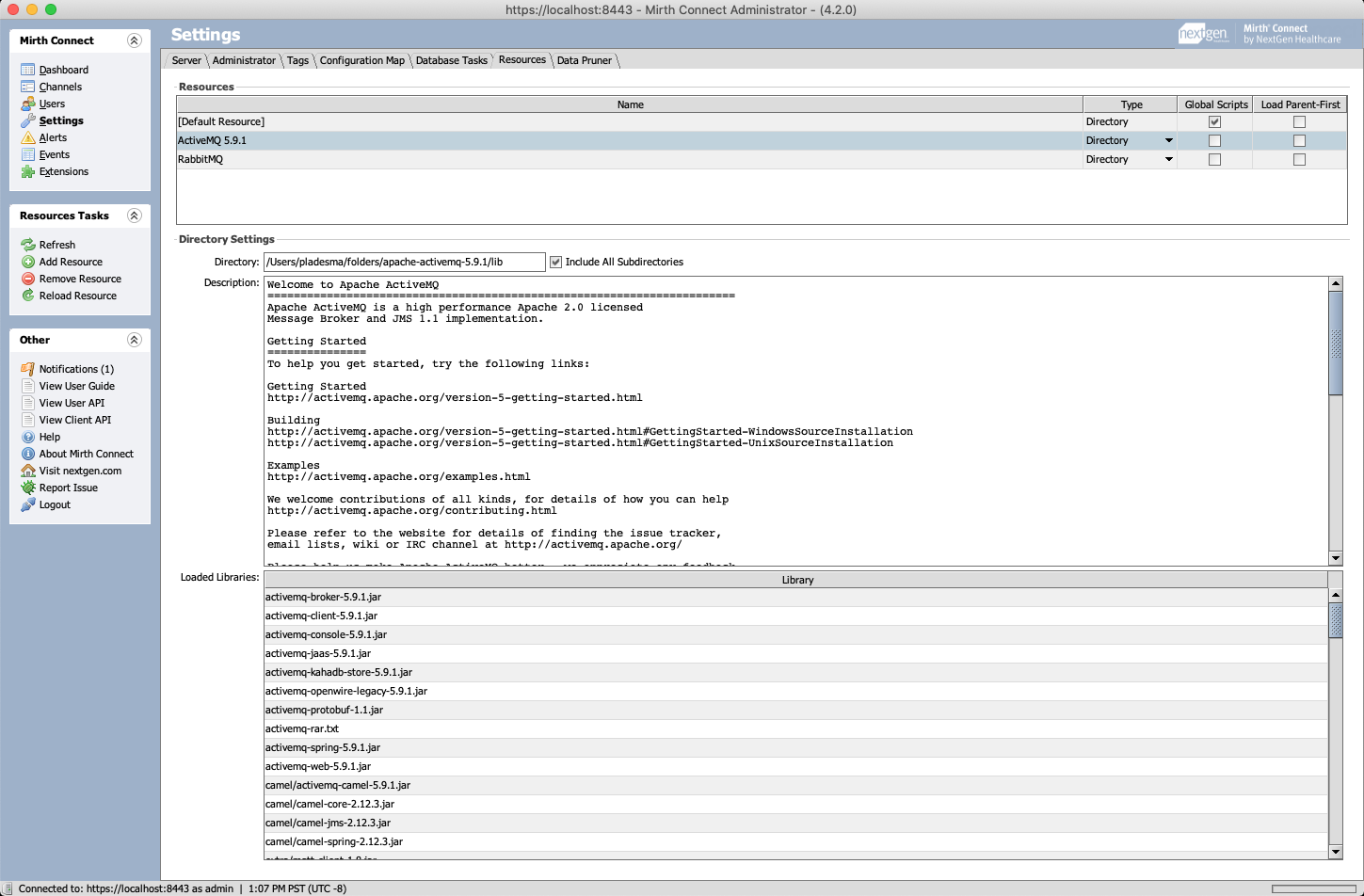Enable Global Scripts for RabbitMQ
Image resolution: width=1364 pixels, height=896 pixels.
coord(1214,159)
